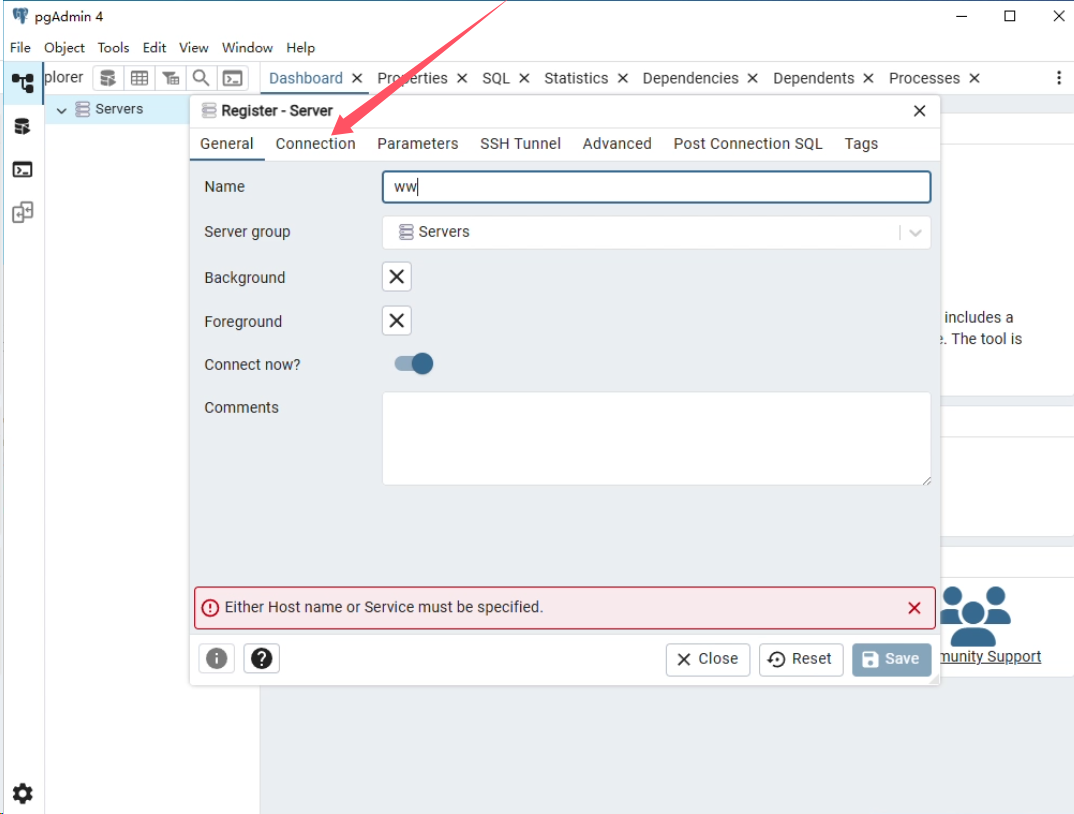This screenshot has height=814, width=1074.
Task: Switch to the Advanced tab
Action: [x=617, y=143]
